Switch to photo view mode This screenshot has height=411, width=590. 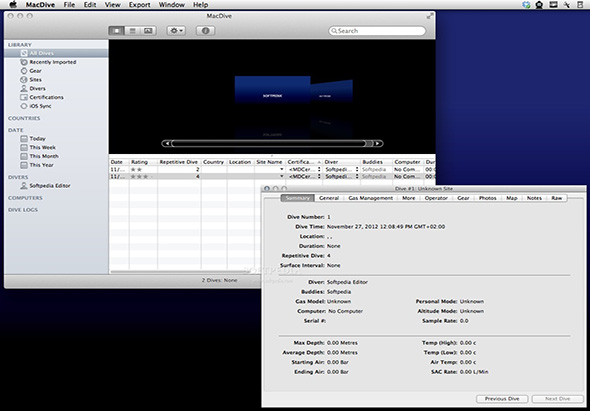click(148, 31)
